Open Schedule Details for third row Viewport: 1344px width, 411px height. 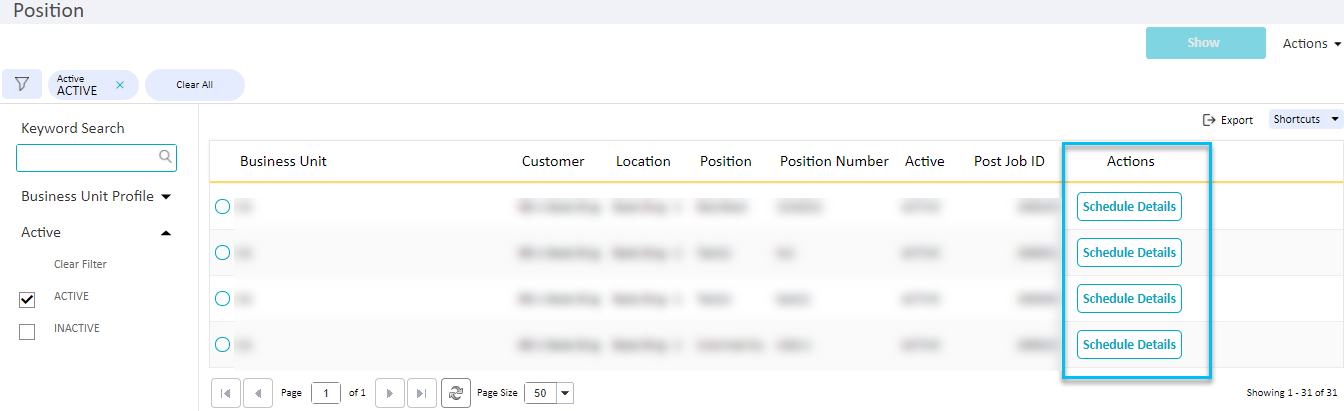point(1129,299)
